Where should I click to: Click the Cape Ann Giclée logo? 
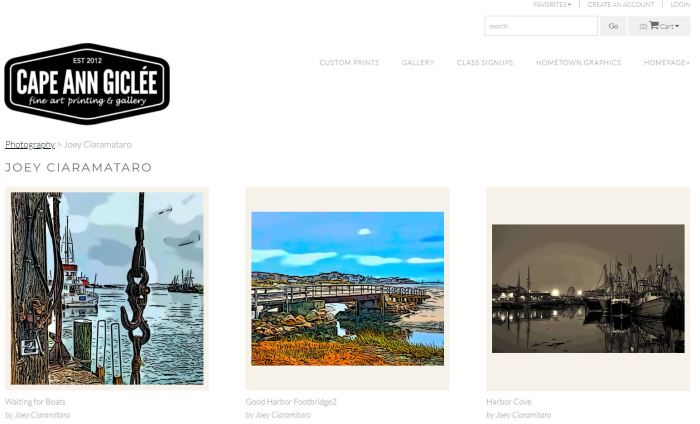click(x=87, y=84)
